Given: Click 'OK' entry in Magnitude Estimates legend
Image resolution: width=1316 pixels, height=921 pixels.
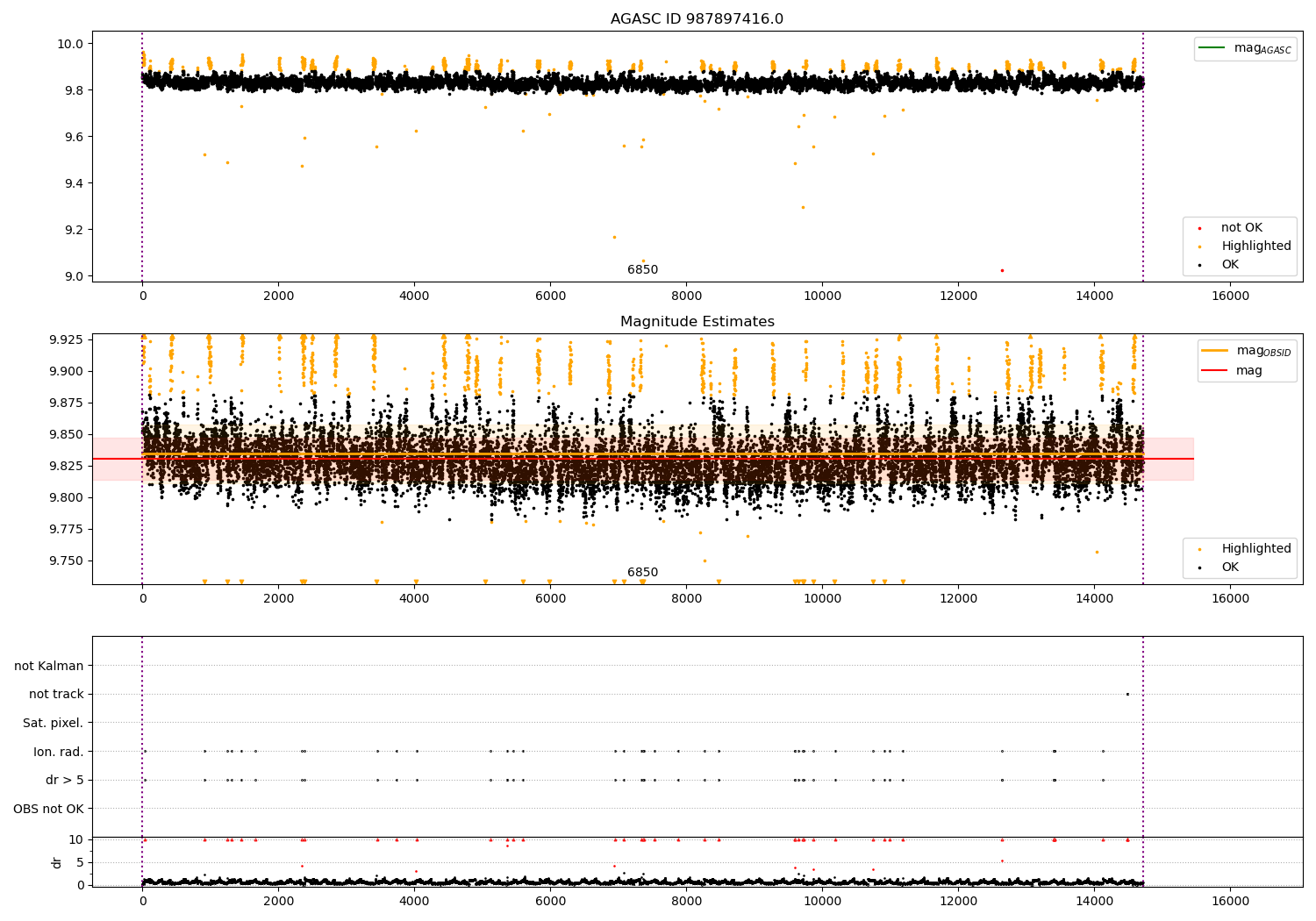Looking at the screenshot, I should click(1229, 568).
